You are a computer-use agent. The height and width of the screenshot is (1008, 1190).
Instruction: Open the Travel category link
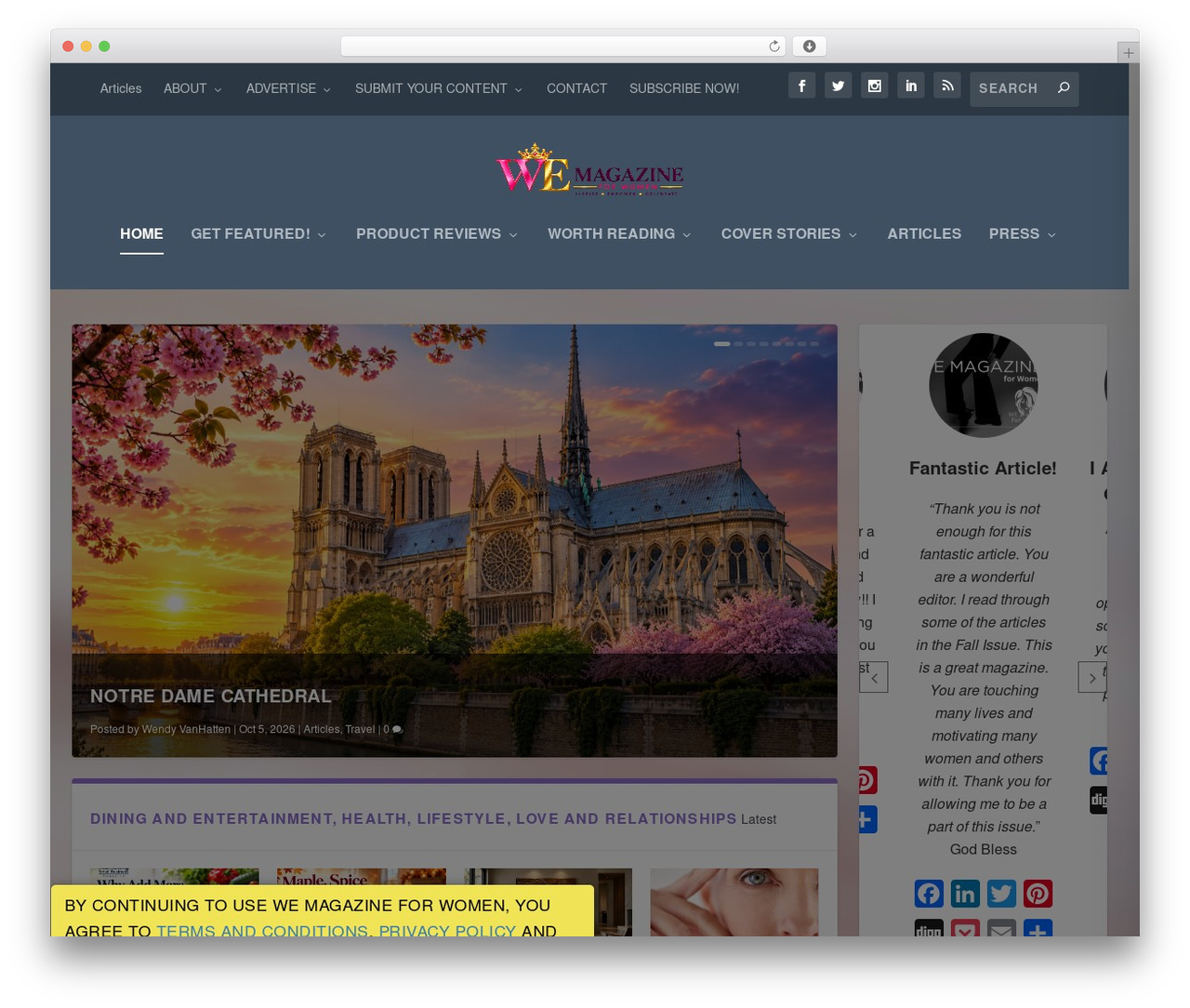360,730
